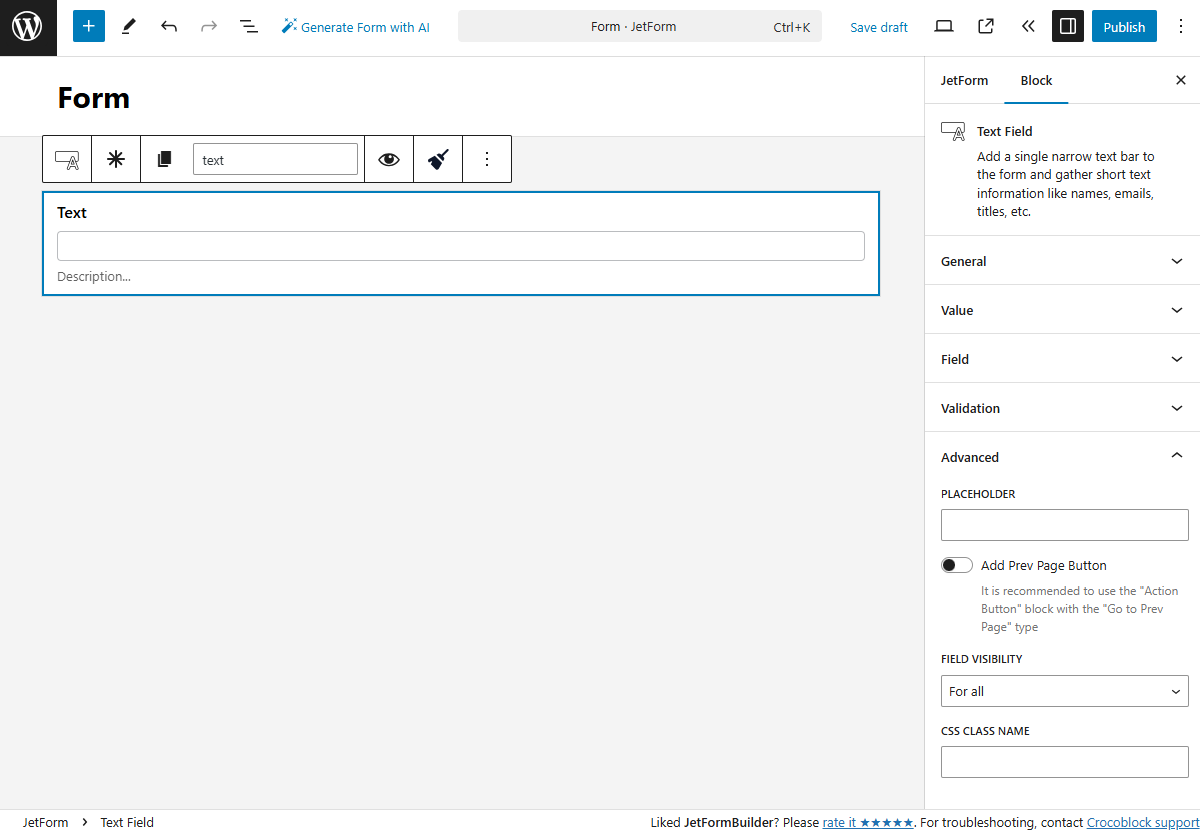
Task: Toggle field visibility eye icon
Action: click(389, 159)
